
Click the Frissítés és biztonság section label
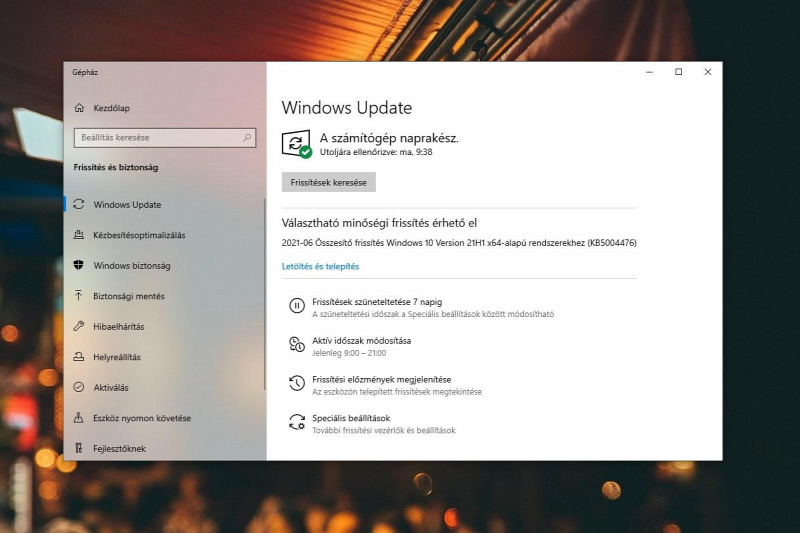[116, 167]
